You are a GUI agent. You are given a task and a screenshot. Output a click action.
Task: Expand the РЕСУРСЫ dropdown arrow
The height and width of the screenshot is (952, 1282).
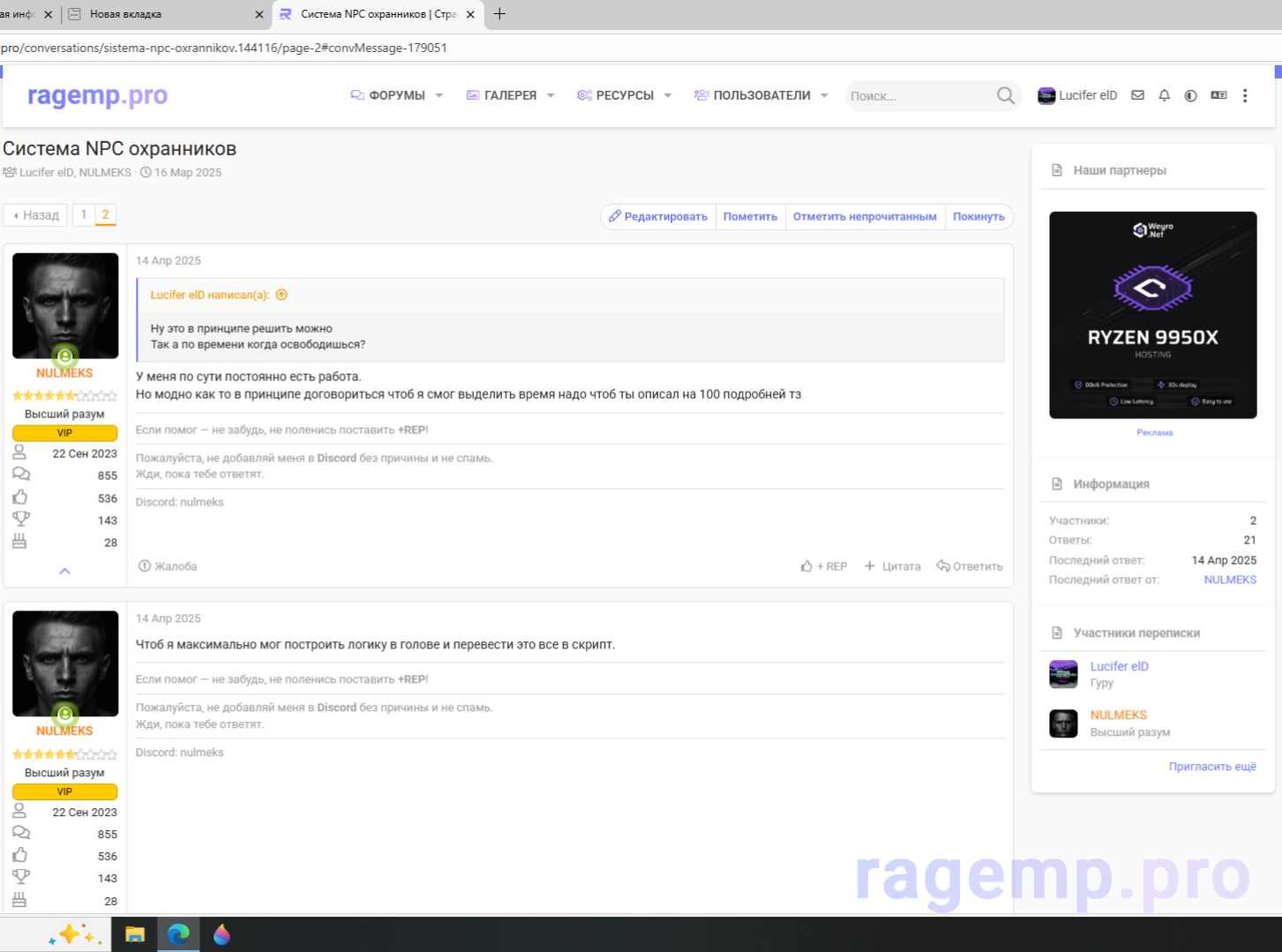click(668, 95)
